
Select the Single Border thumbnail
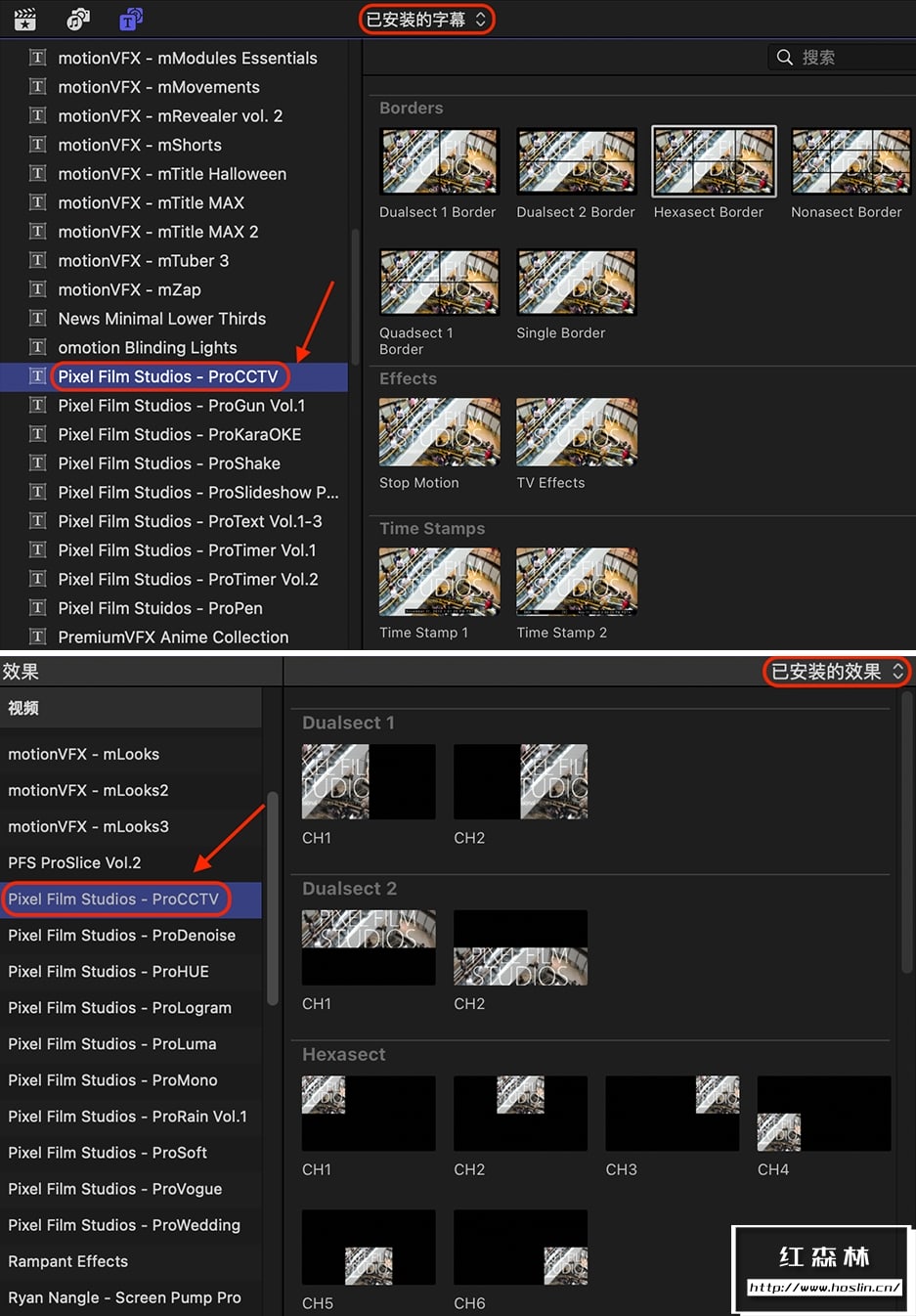[577, 283]
